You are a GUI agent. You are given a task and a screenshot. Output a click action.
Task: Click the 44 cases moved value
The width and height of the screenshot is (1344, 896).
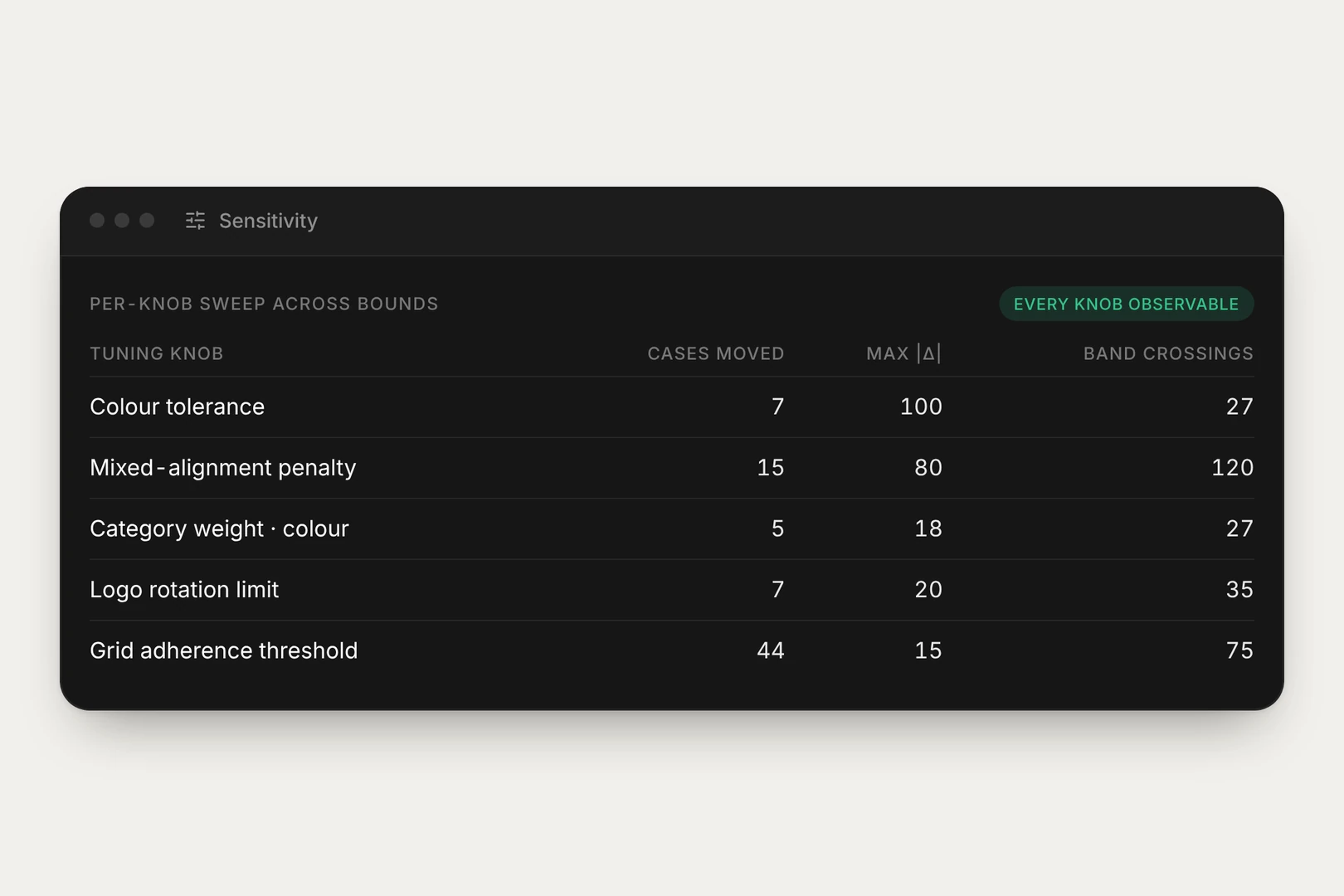771,650
